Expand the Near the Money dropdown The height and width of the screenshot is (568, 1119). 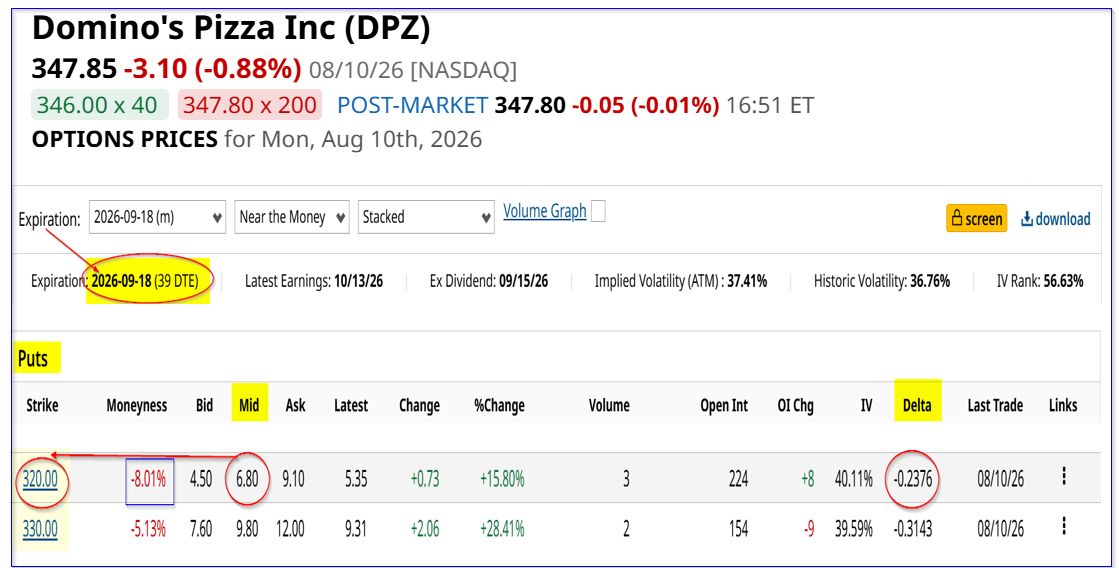[291, 217]
